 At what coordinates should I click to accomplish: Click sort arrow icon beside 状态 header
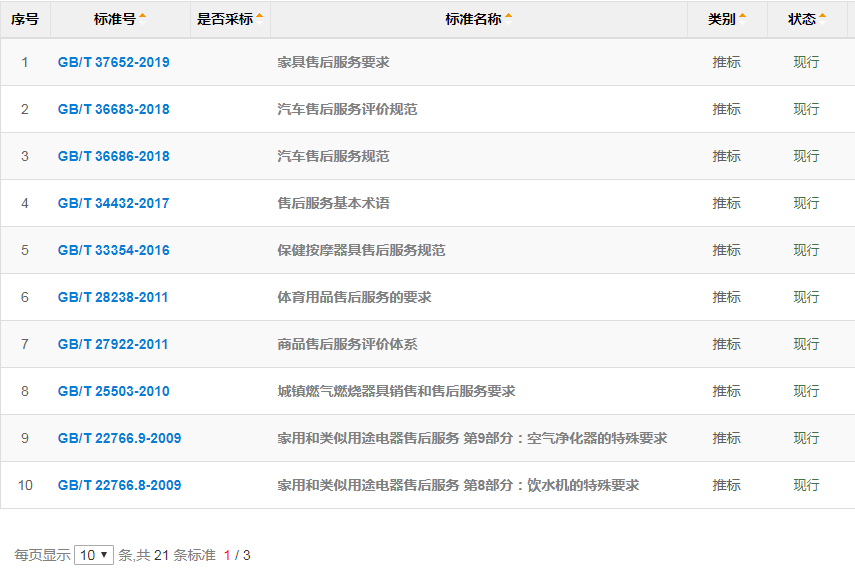click(x=823, y=17)
